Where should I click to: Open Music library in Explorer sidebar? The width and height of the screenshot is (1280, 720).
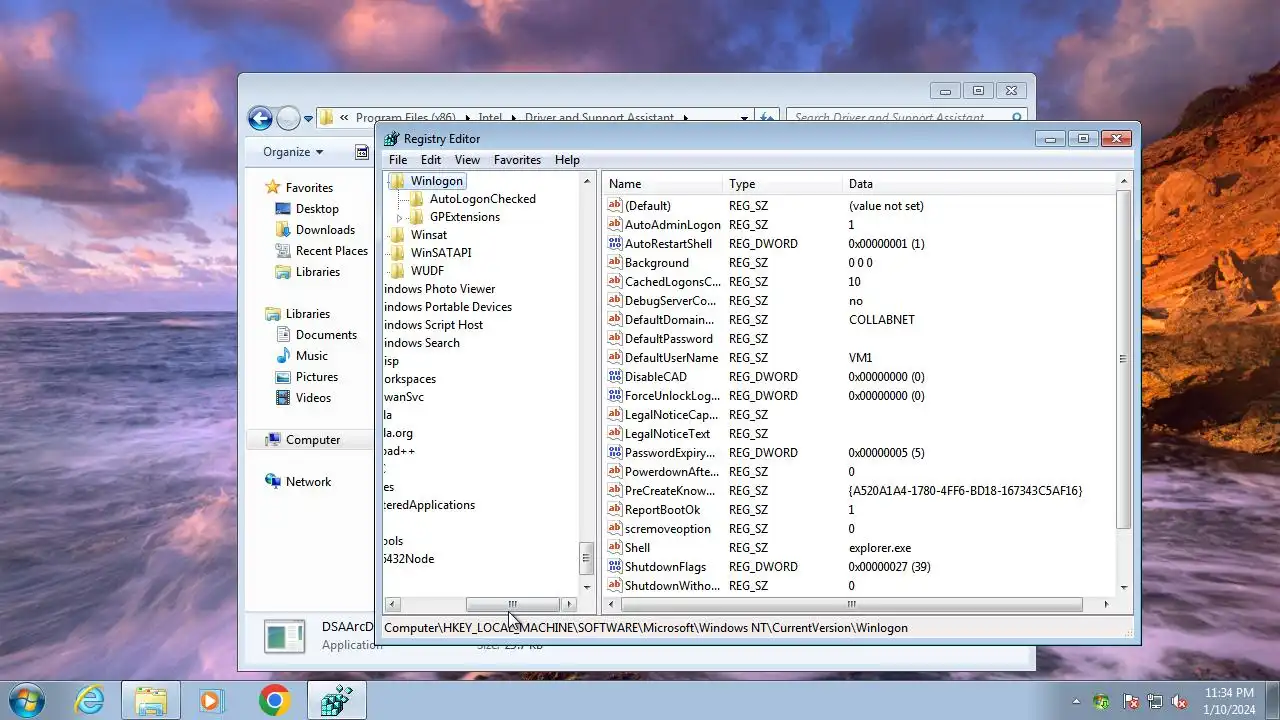[311, 356]
